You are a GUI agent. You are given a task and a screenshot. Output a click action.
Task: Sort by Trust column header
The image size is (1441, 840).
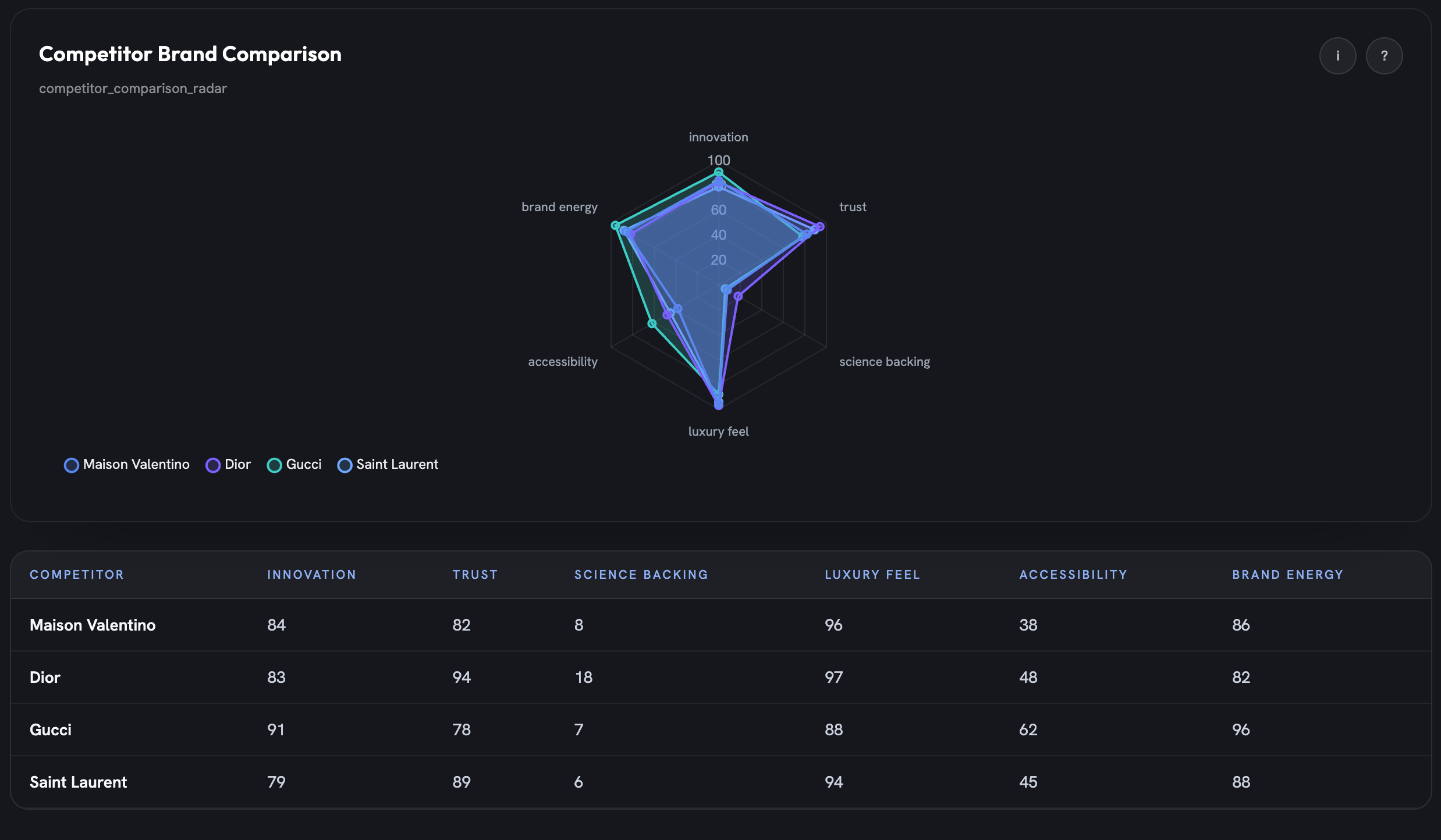click(475, 575)
